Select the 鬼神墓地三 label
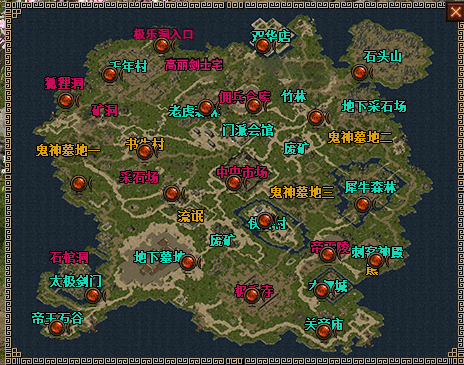 pos(302,192)
